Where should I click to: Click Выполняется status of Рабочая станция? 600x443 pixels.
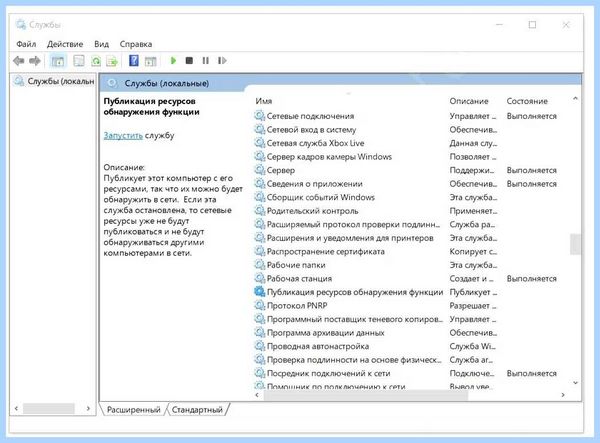coord(532,279)
